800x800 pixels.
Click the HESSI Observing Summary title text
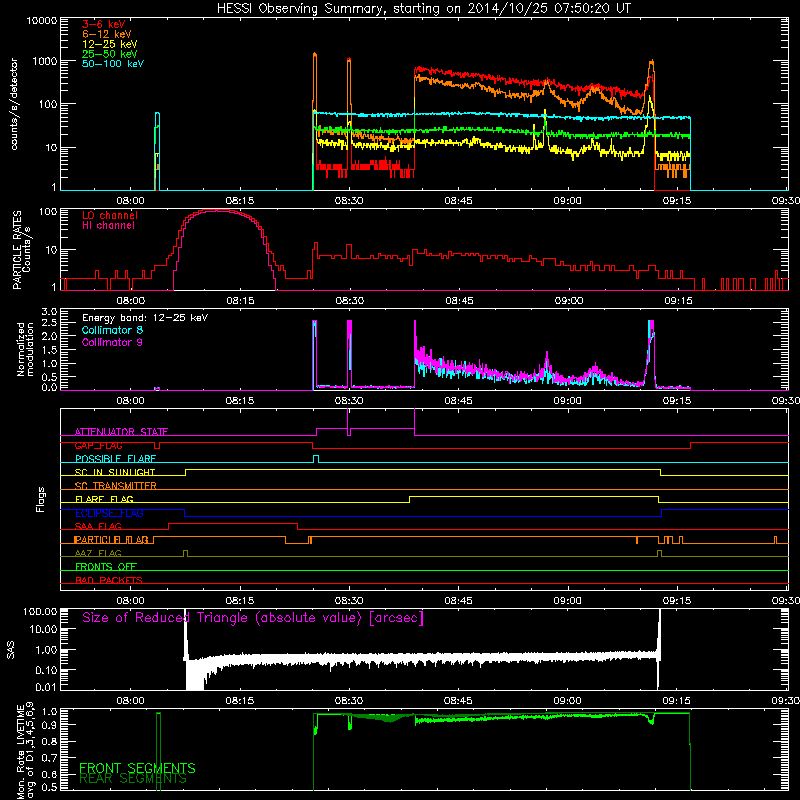coord(423,9)
